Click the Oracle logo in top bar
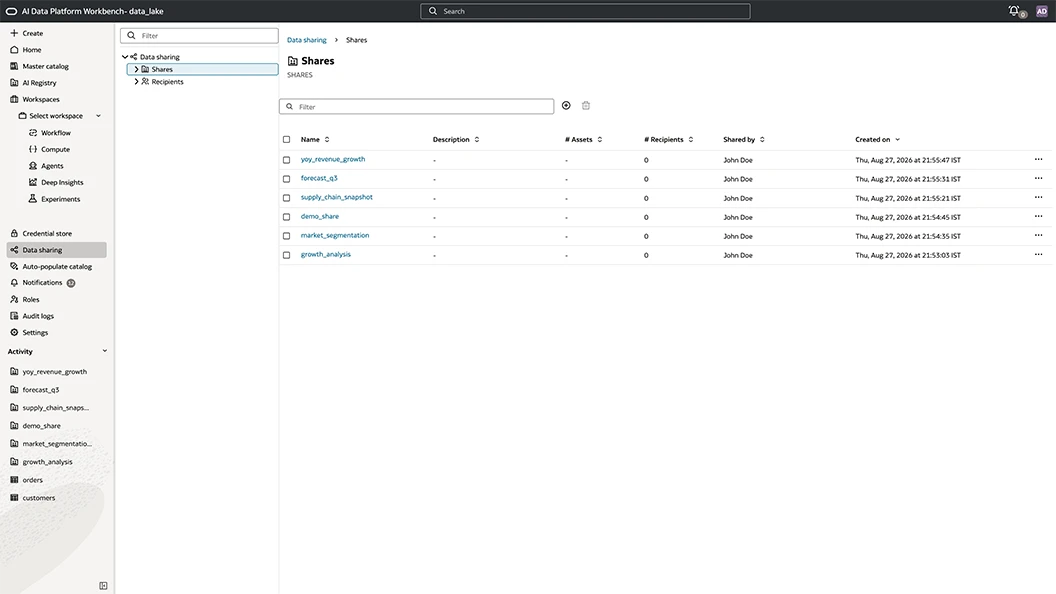The height and width of the screenshot is (594, 1056). 11,11
